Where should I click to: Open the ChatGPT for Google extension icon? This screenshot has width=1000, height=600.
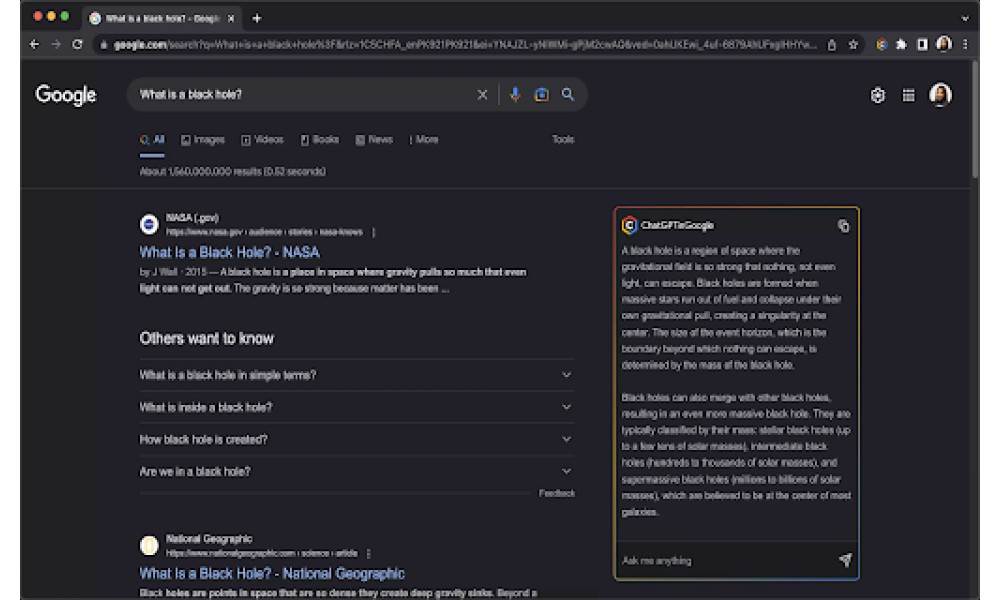(x=881, y=45)
